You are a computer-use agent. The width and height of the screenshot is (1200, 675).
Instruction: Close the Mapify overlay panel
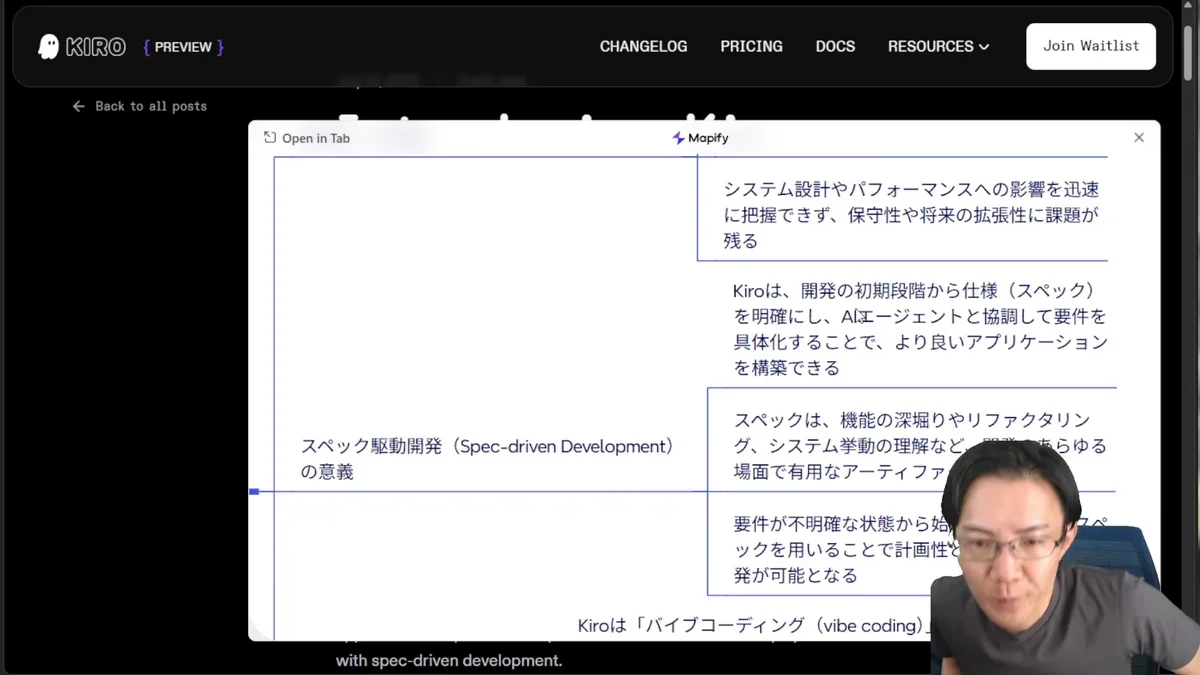[x=1138, y=138]
